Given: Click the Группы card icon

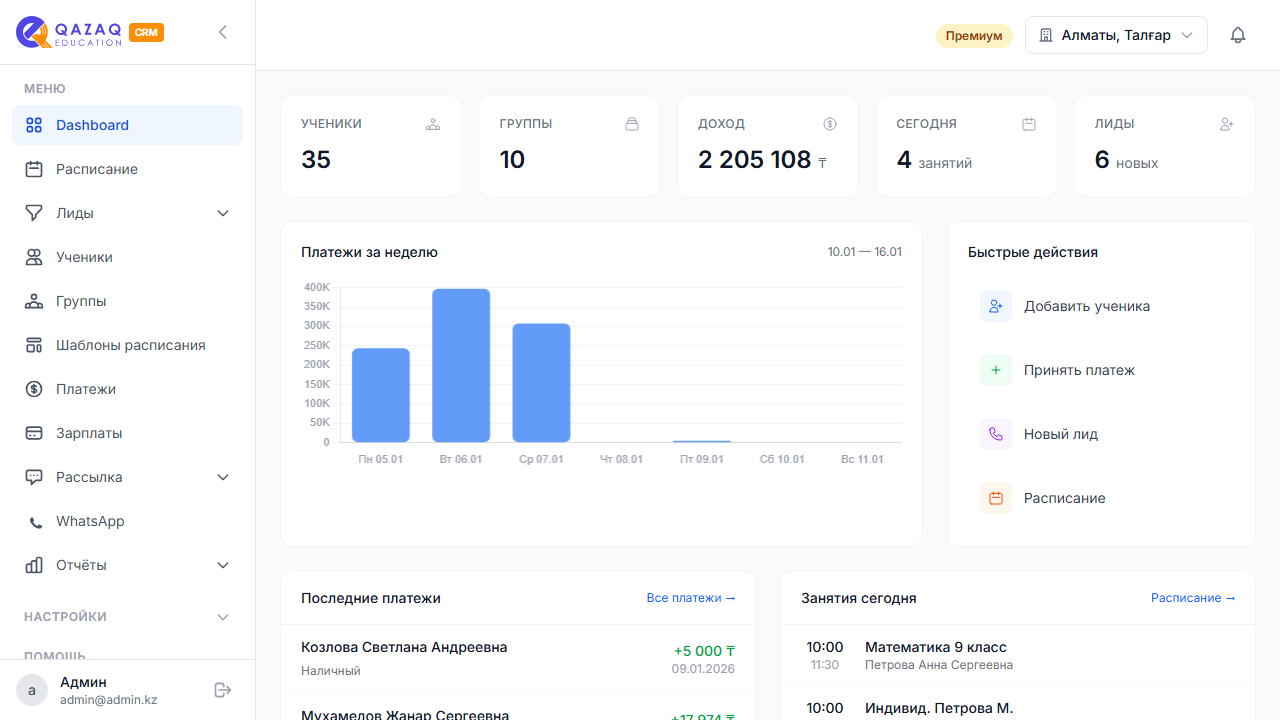Looking at the screenshot, I should pyautogui.click(x=632, y=124).
